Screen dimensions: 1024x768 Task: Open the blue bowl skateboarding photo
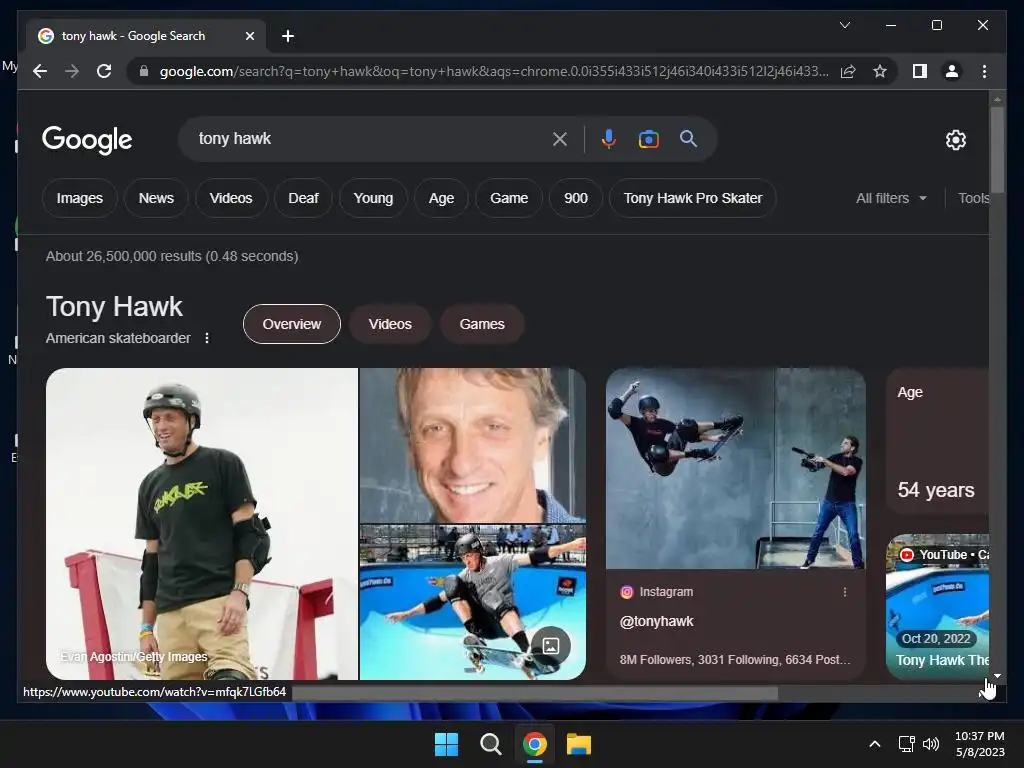coord(473,602)
